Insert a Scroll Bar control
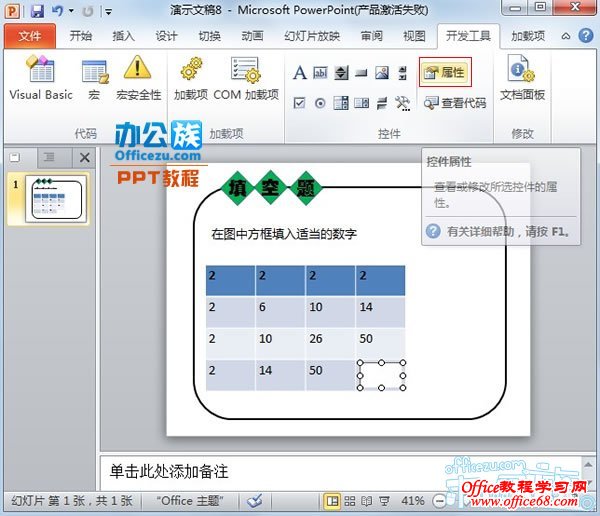 402,72
